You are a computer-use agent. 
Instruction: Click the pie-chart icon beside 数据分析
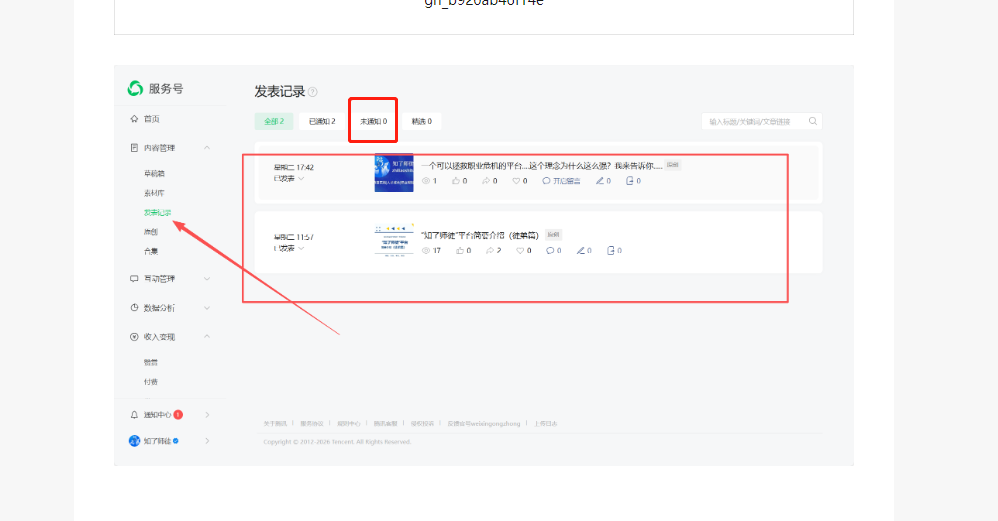134,307
